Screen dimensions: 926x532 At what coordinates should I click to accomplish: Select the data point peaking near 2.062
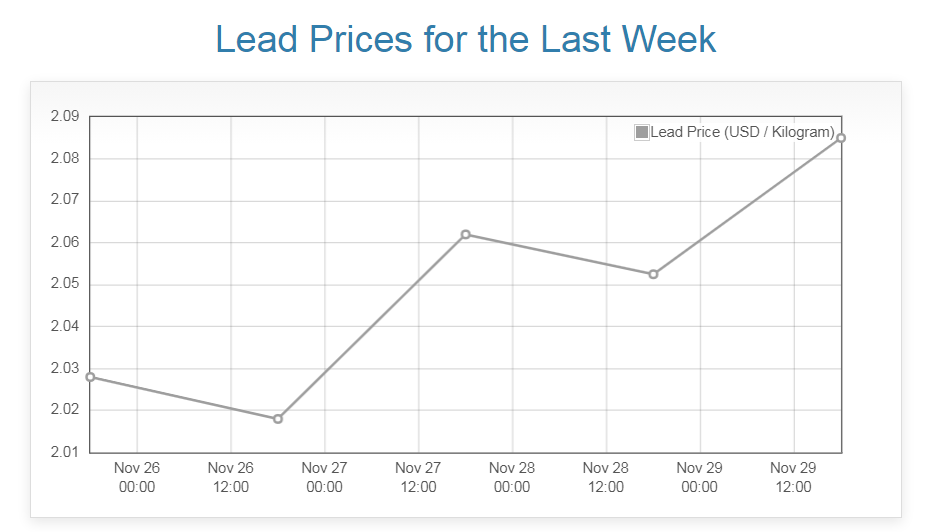click(x=466, y=234)
